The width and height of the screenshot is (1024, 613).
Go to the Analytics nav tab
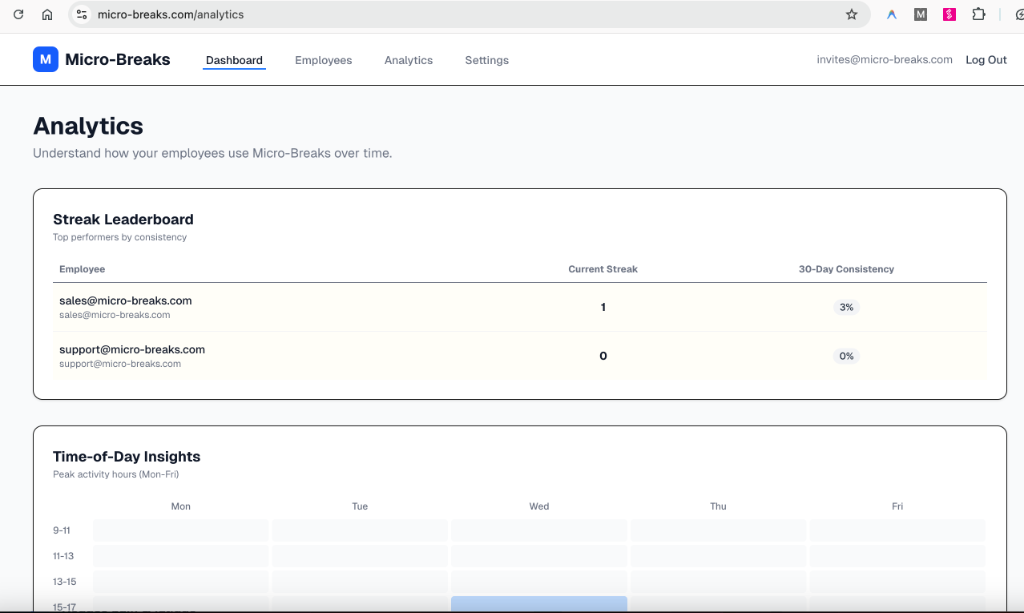point(408,60)
